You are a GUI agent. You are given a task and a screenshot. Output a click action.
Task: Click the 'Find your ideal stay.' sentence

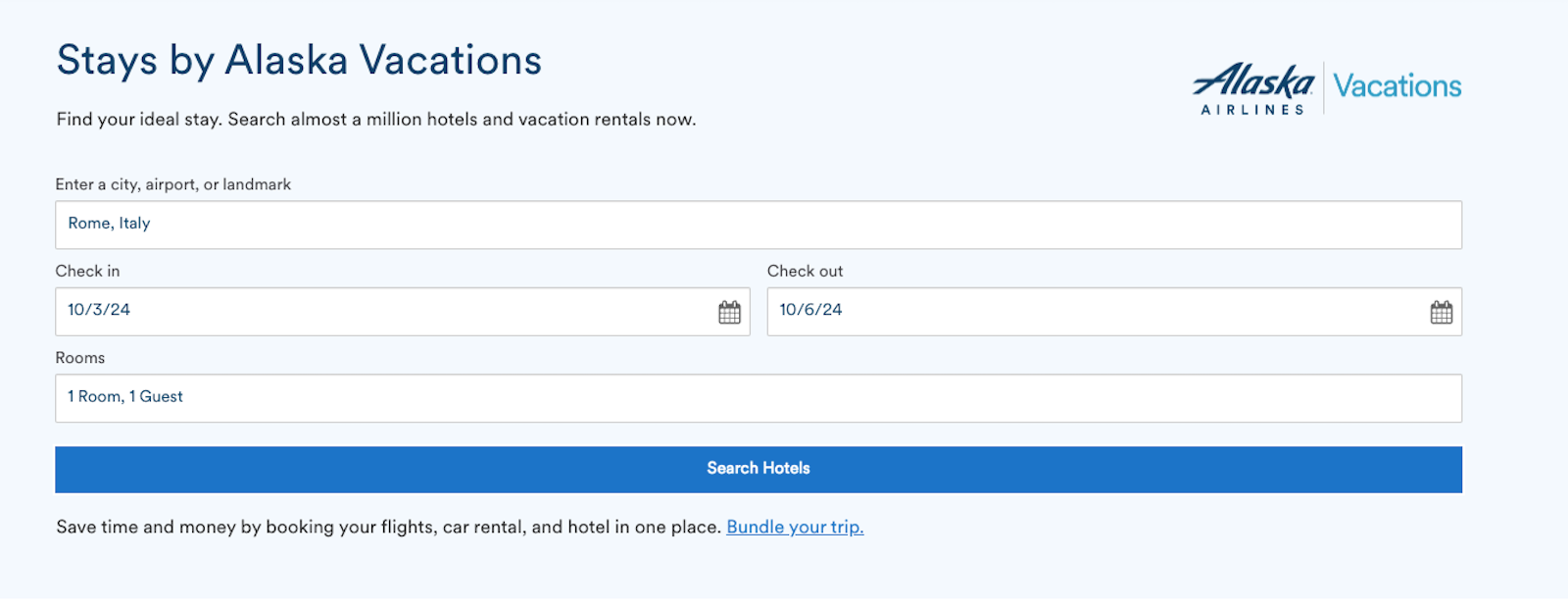click(x=138, y=120)
